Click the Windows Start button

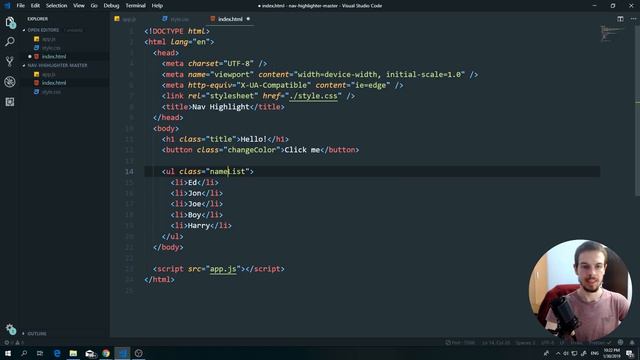(8, 353)
